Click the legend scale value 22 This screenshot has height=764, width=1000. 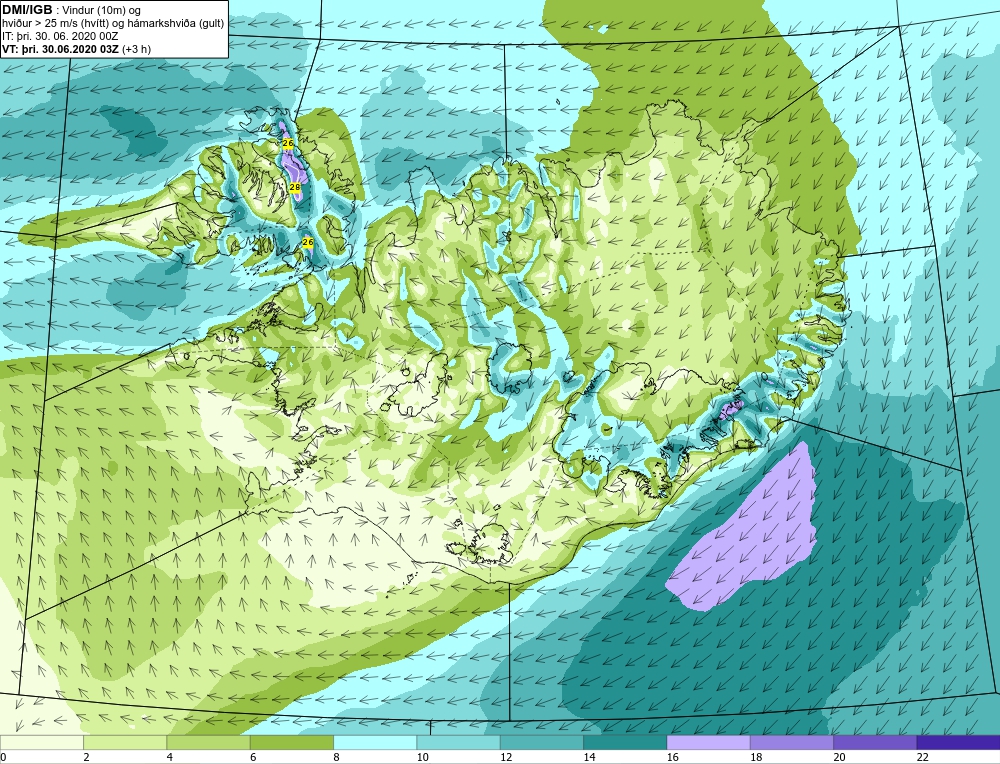[x=922, y=757]
